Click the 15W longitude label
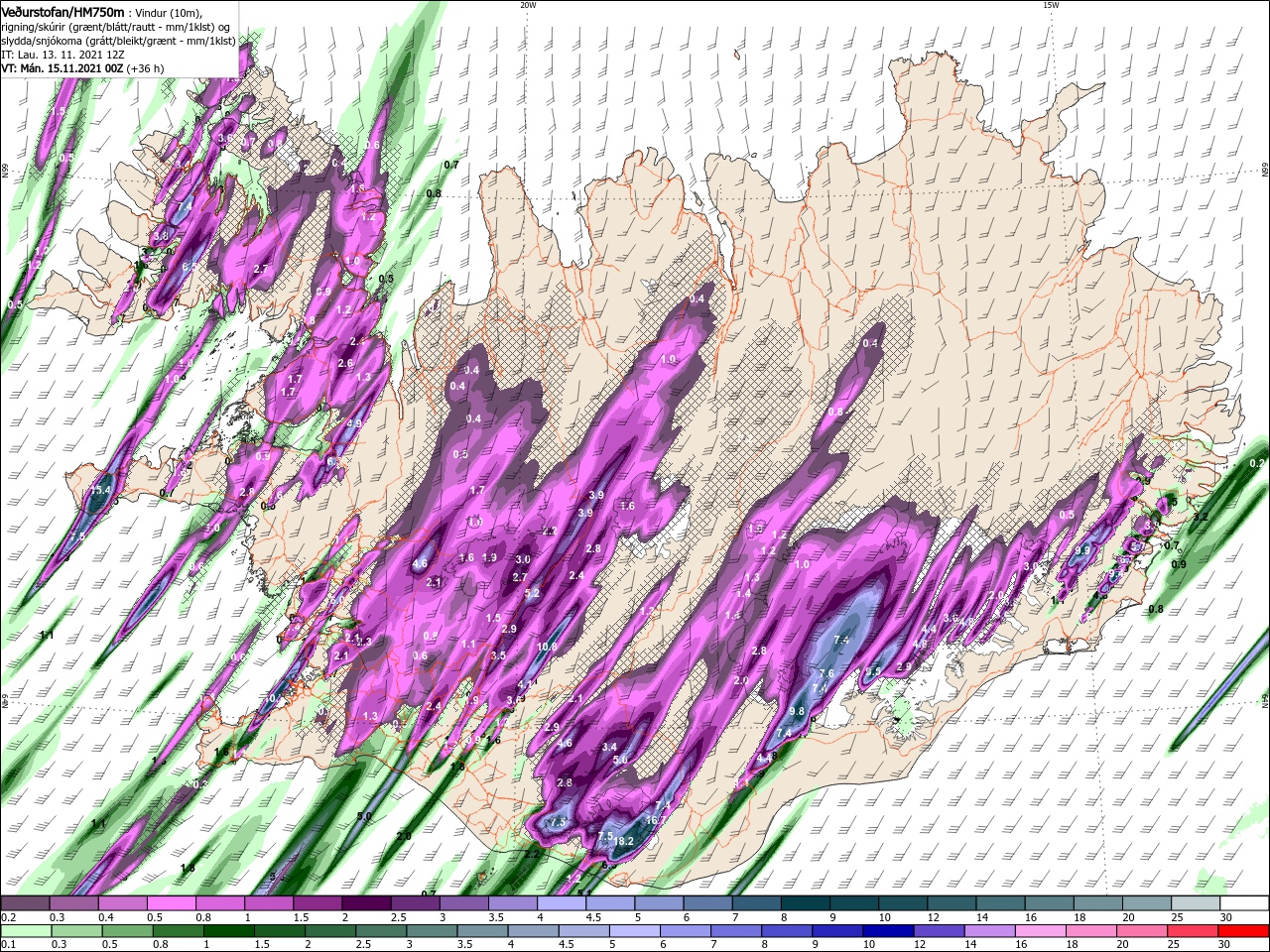The height and width of the screenshot is (952, 1270). (1051, 5)
